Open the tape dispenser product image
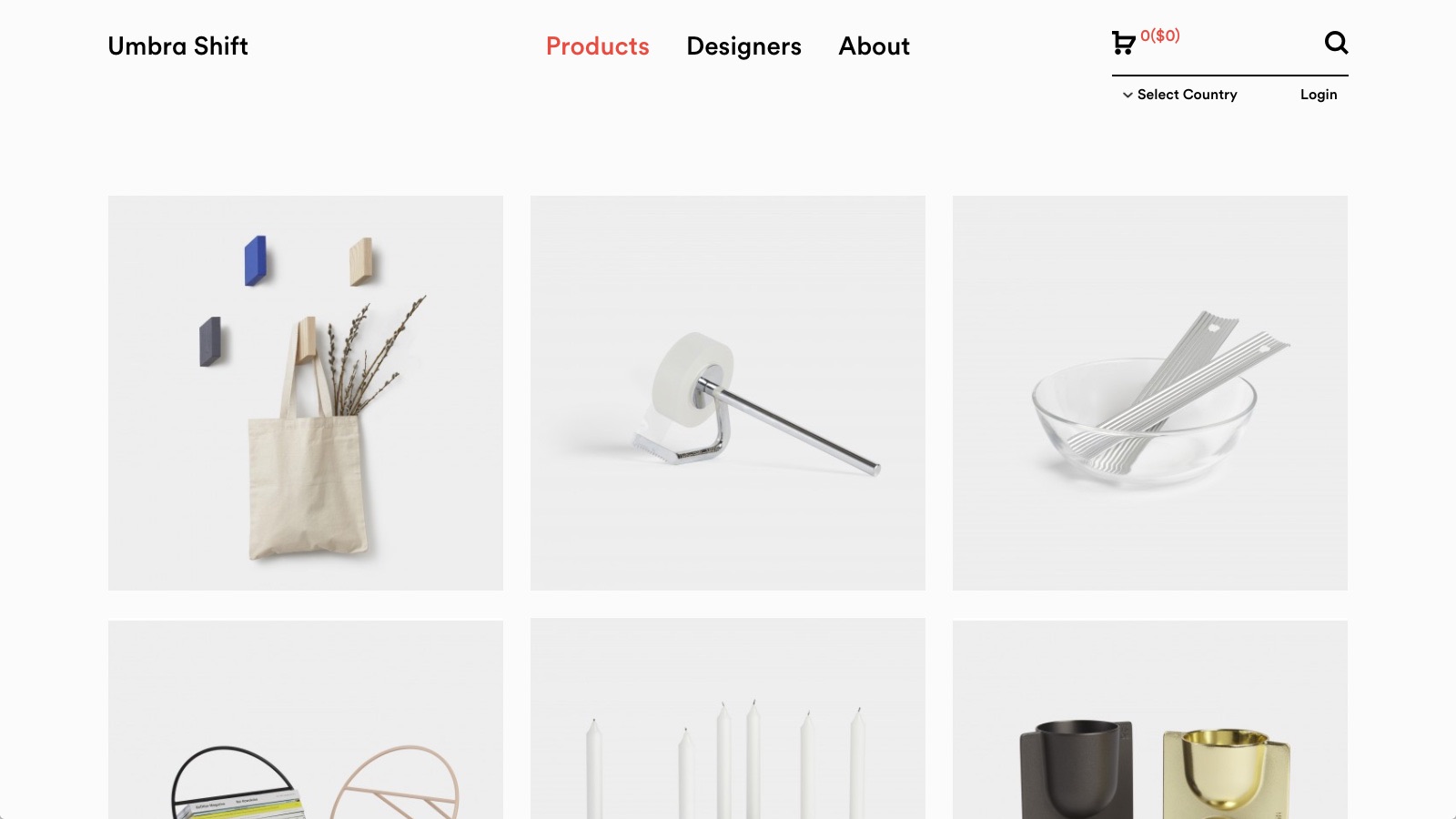The image size is (1456, 819). pyautogui.click(x=728, y=393)
